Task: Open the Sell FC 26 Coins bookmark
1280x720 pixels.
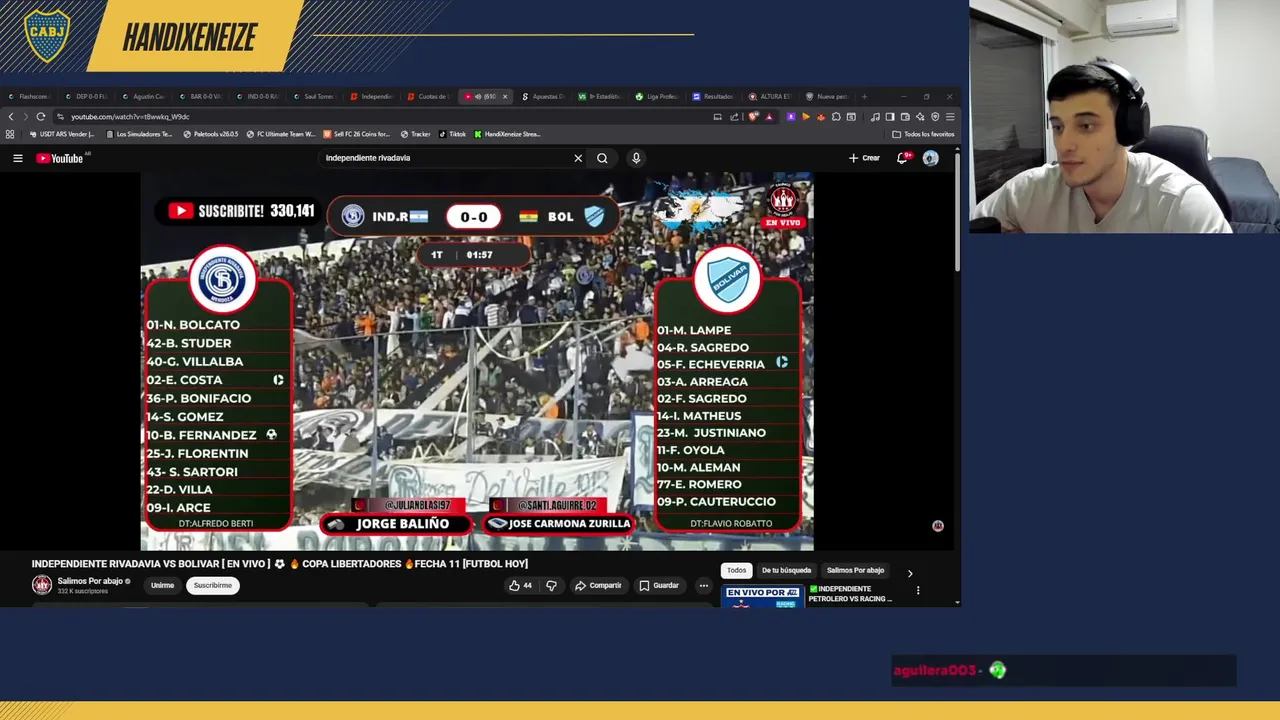Action: pos(357,134)
